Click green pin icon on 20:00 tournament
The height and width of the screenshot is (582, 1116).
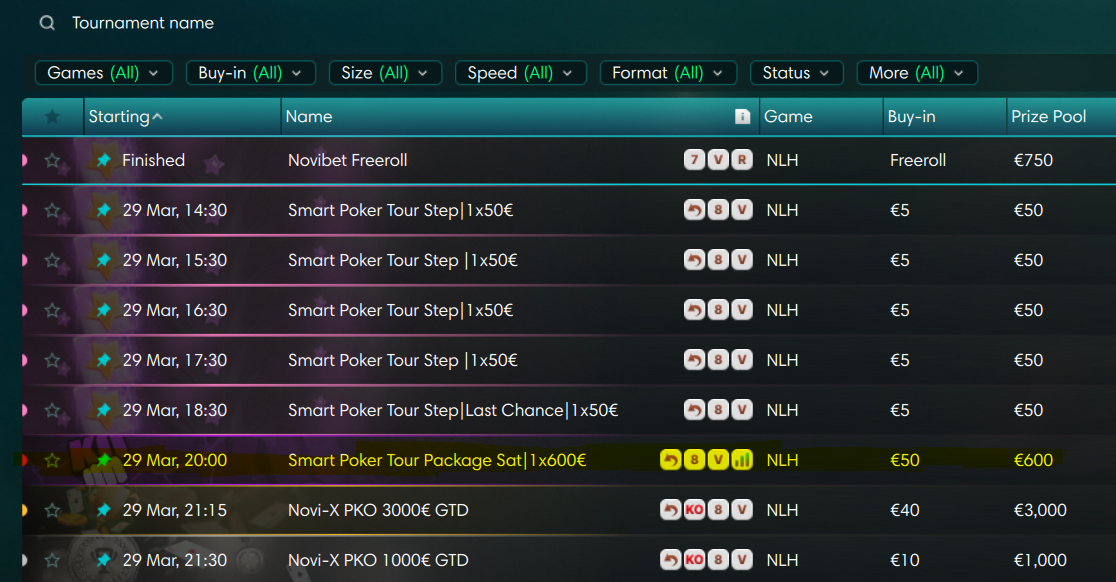(103, 460)
